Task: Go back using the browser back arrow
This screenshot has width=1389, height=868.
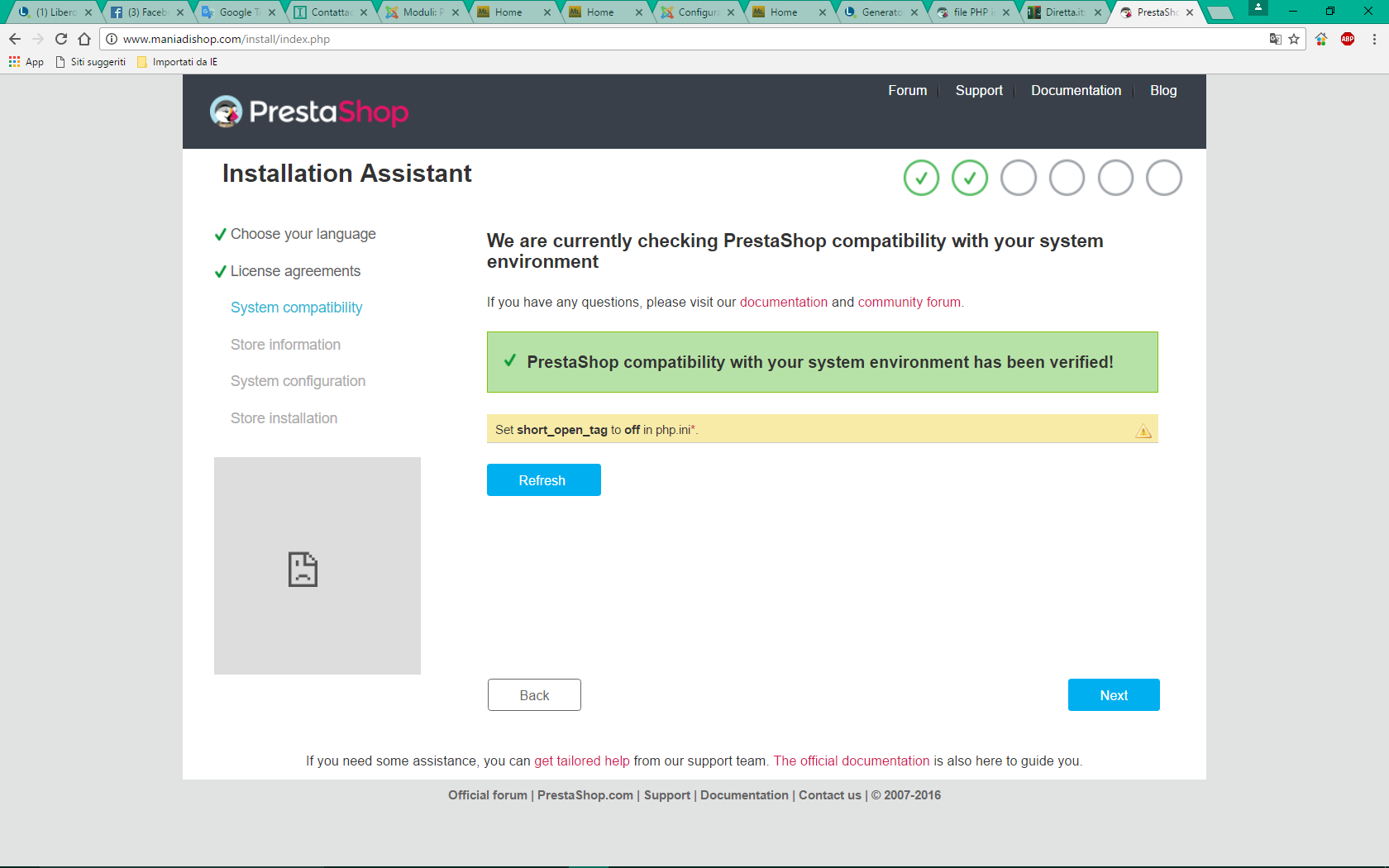Action: (15, 39)
